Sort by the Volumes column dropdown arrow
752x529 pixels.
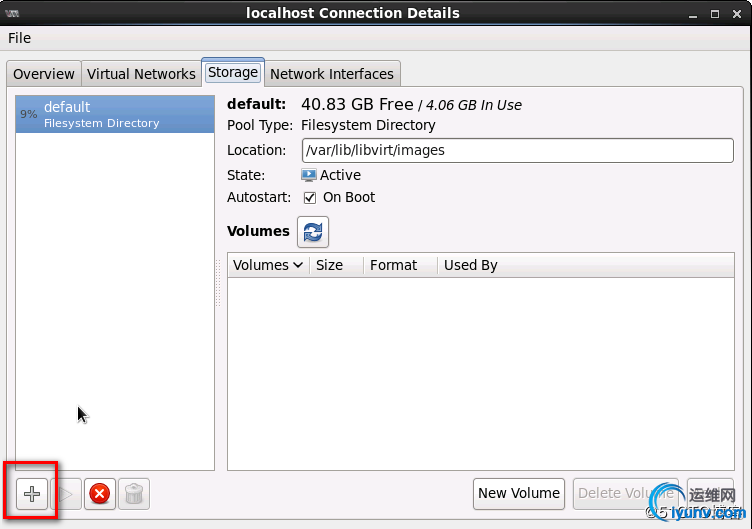[298, 265]
